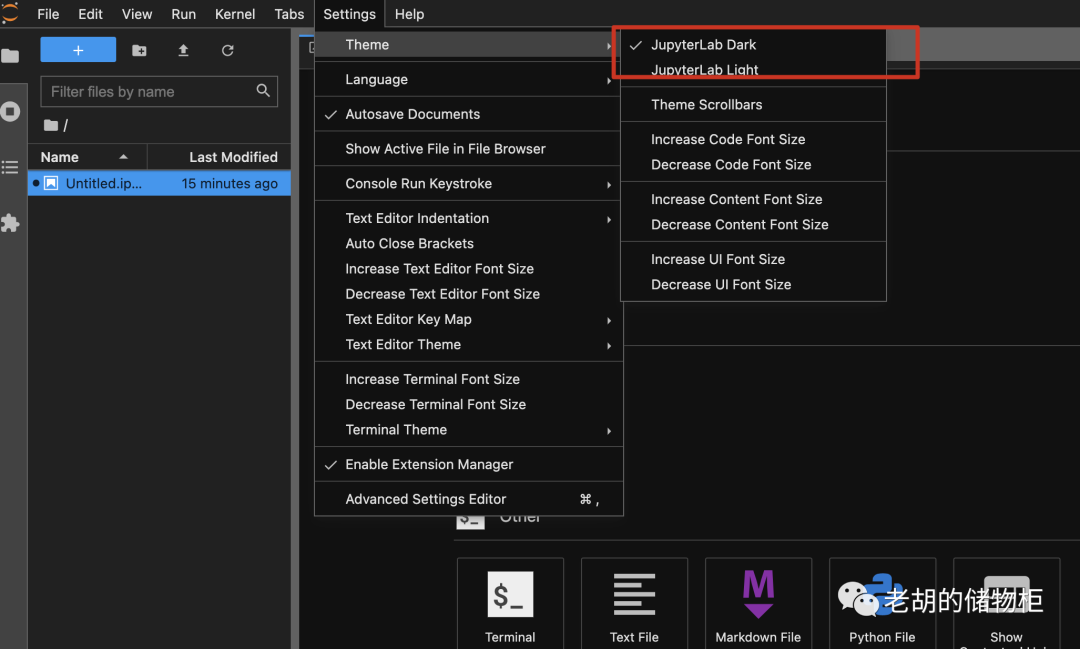The image size is (1080, 649).
Task: Open Table of Contents sidebar icon
Action: coord(10,167)
